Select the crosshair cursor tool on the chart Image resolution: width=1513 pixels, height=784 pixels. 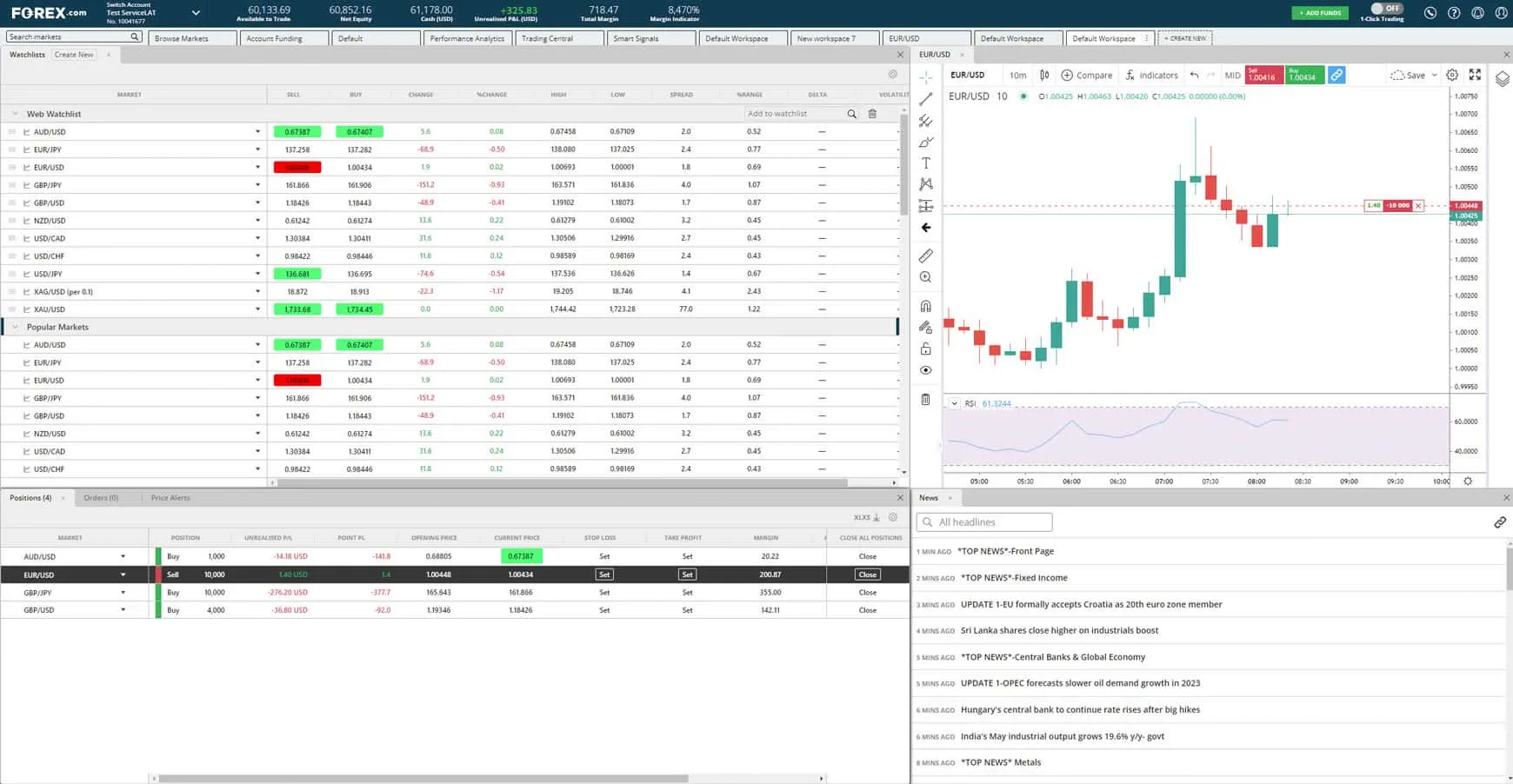click(925, 76)
